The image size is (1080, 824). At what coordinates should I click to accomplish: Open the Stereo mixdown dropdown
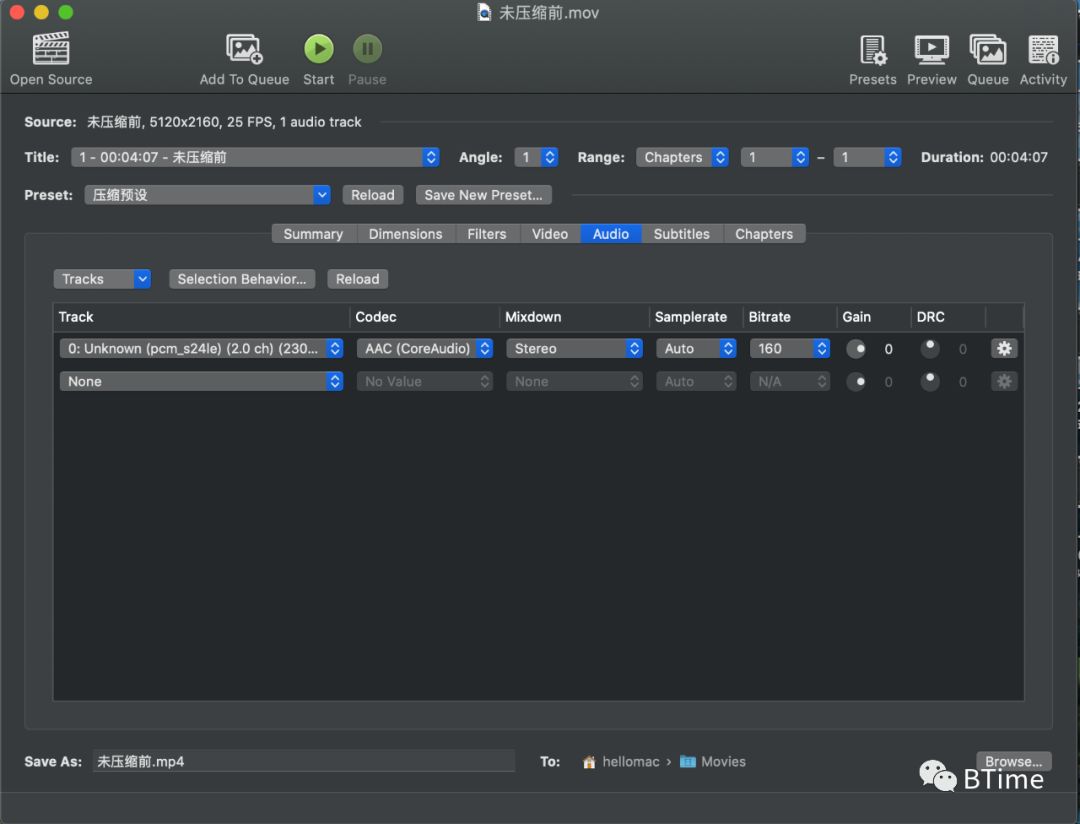tap(575, 349)
